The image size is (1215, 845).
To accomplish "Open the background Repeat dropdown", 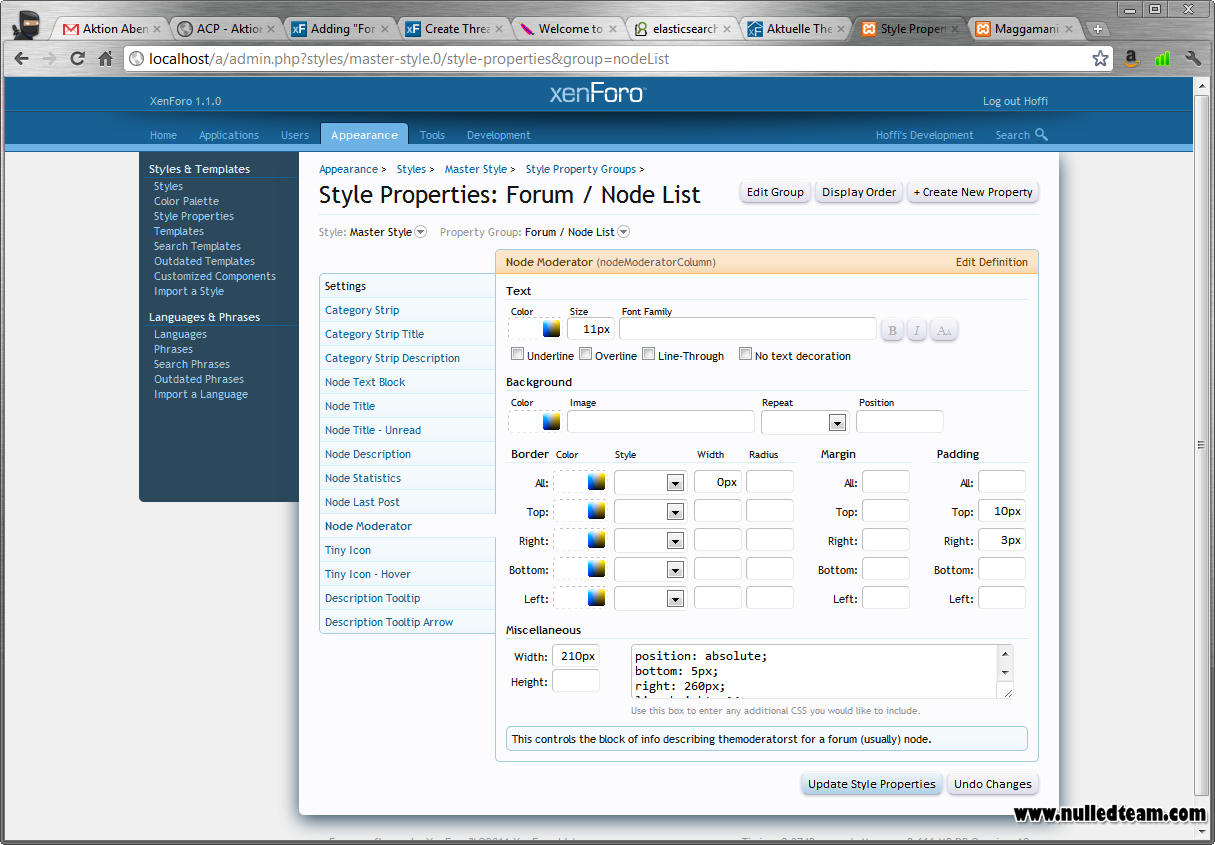I will 804,423.
